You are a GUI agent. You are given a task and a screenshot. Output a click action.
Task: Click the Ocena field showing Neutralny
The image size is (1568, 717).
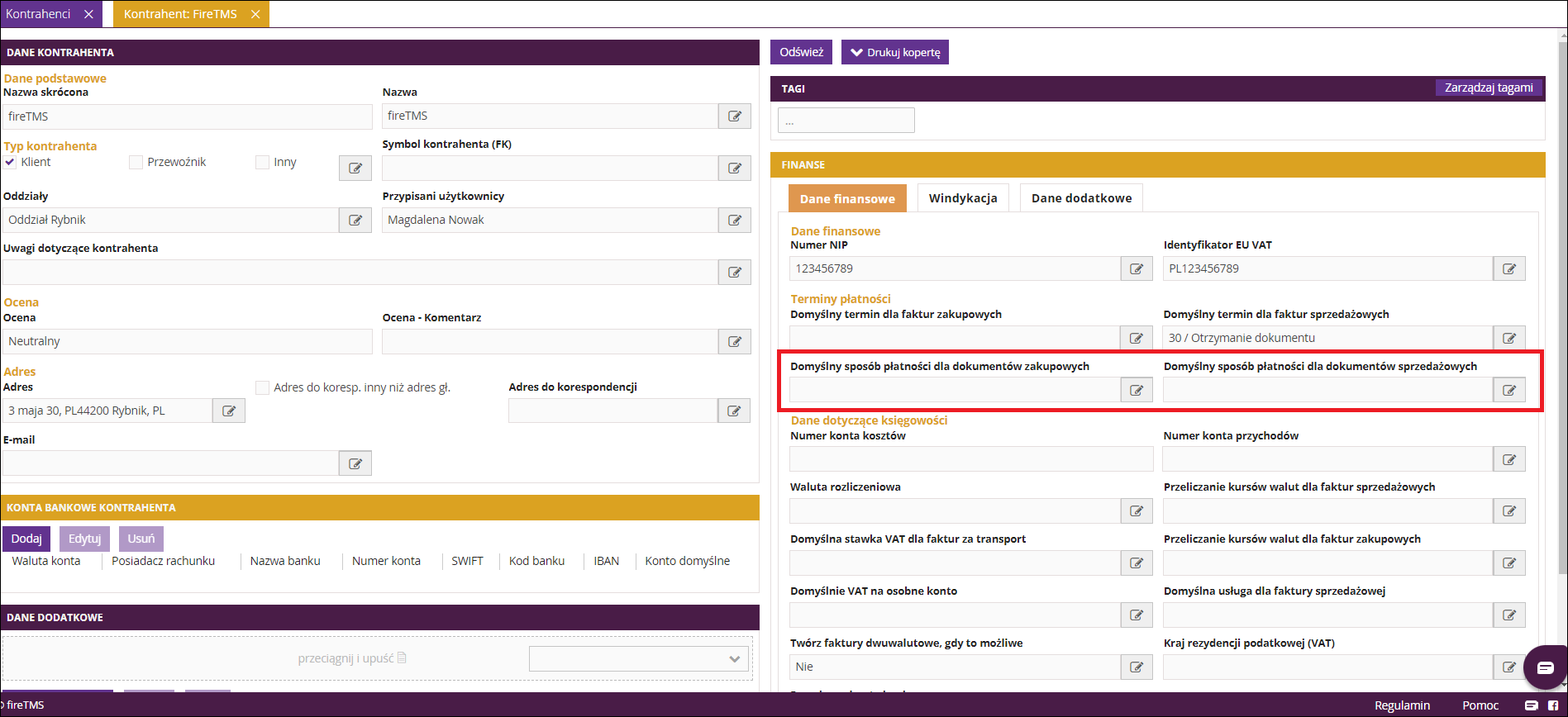[188, 342]
